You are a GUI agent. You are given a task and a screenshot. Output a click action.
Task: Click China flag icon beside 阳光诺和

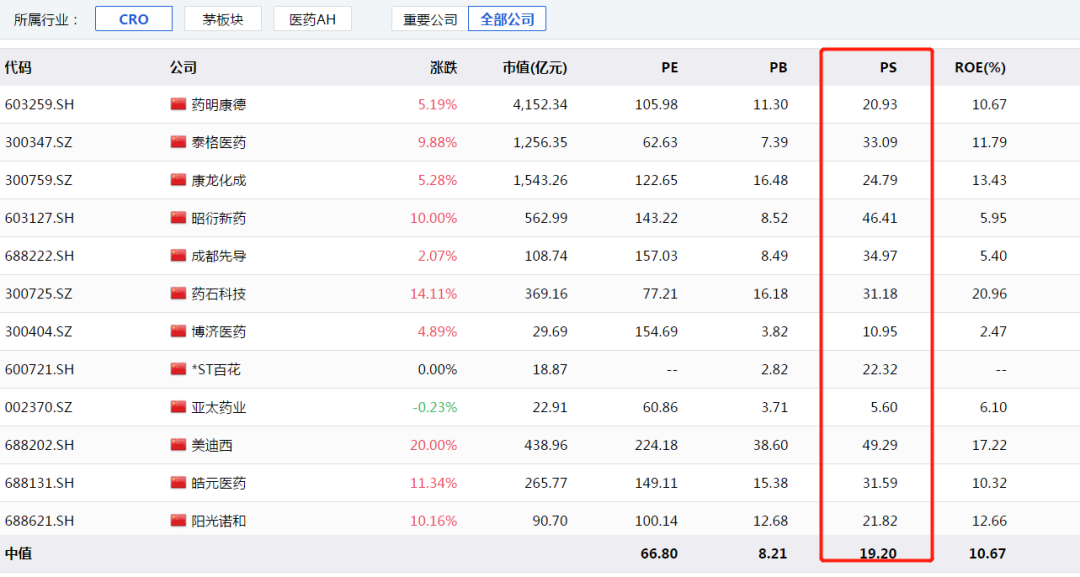point(178,521)
